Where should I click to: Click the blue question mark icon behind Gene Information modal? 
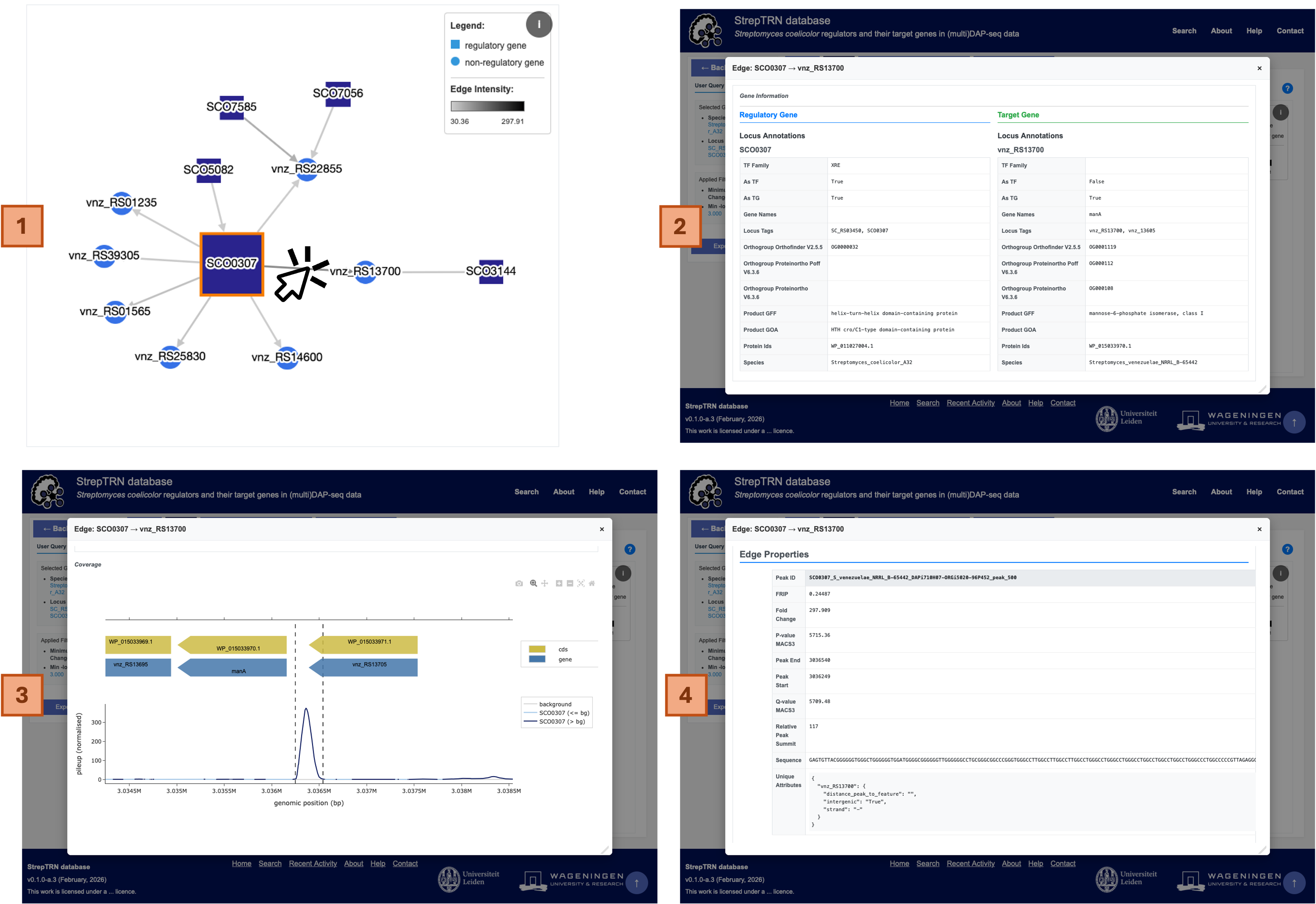pos(1287,88)
